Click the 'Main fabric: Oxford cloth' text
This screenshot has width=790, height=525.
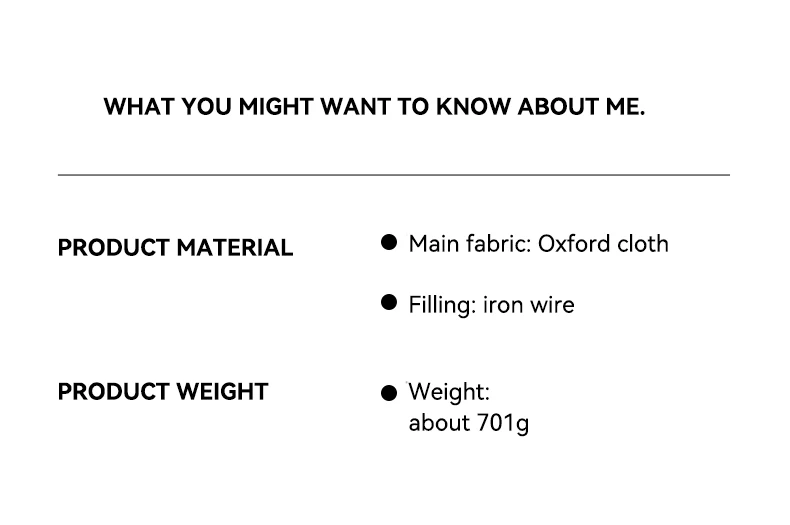[x=539, y=244]
